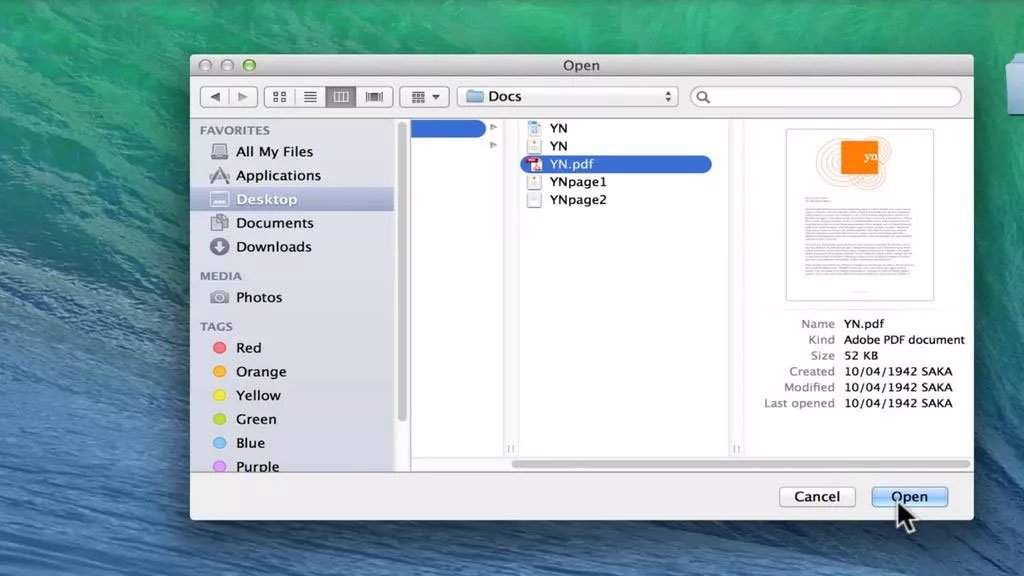Switch to icon view
This screenshot has height=576, width=1024.
(x=280, y=97)
